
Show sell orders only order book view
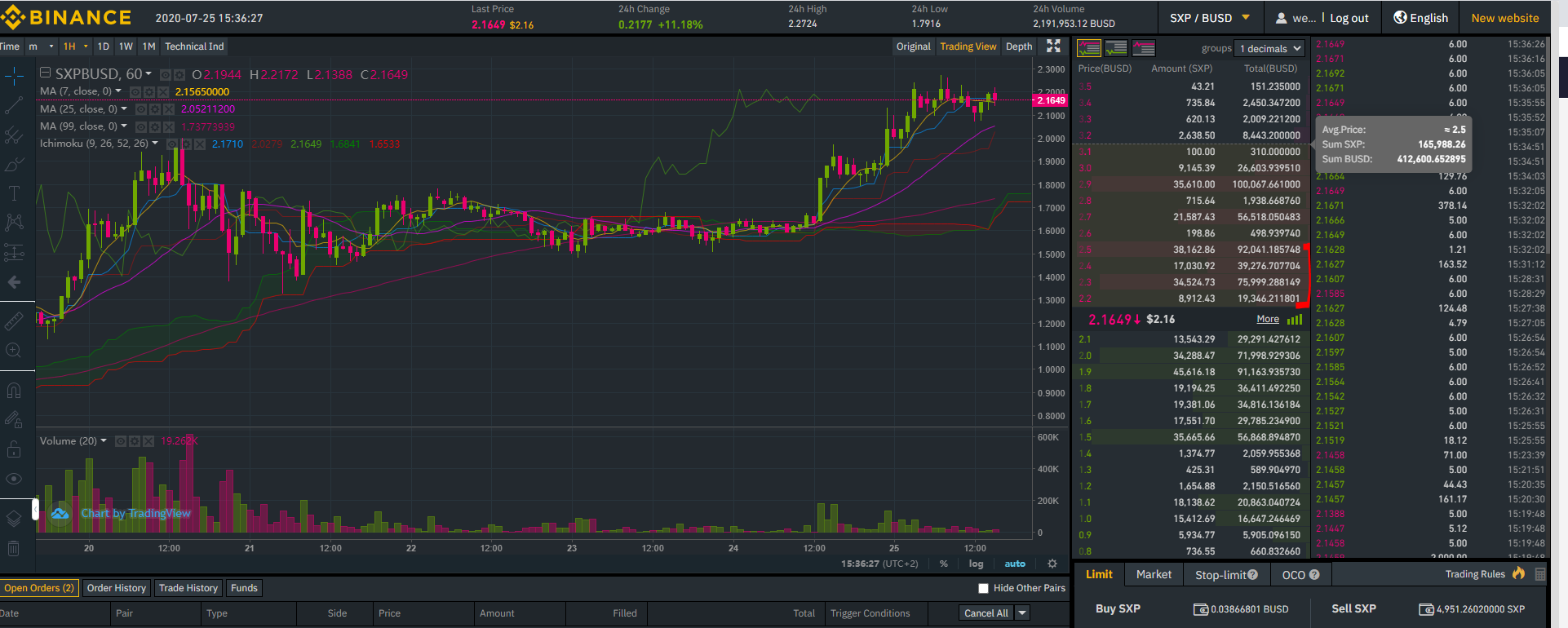point(1144,48)
